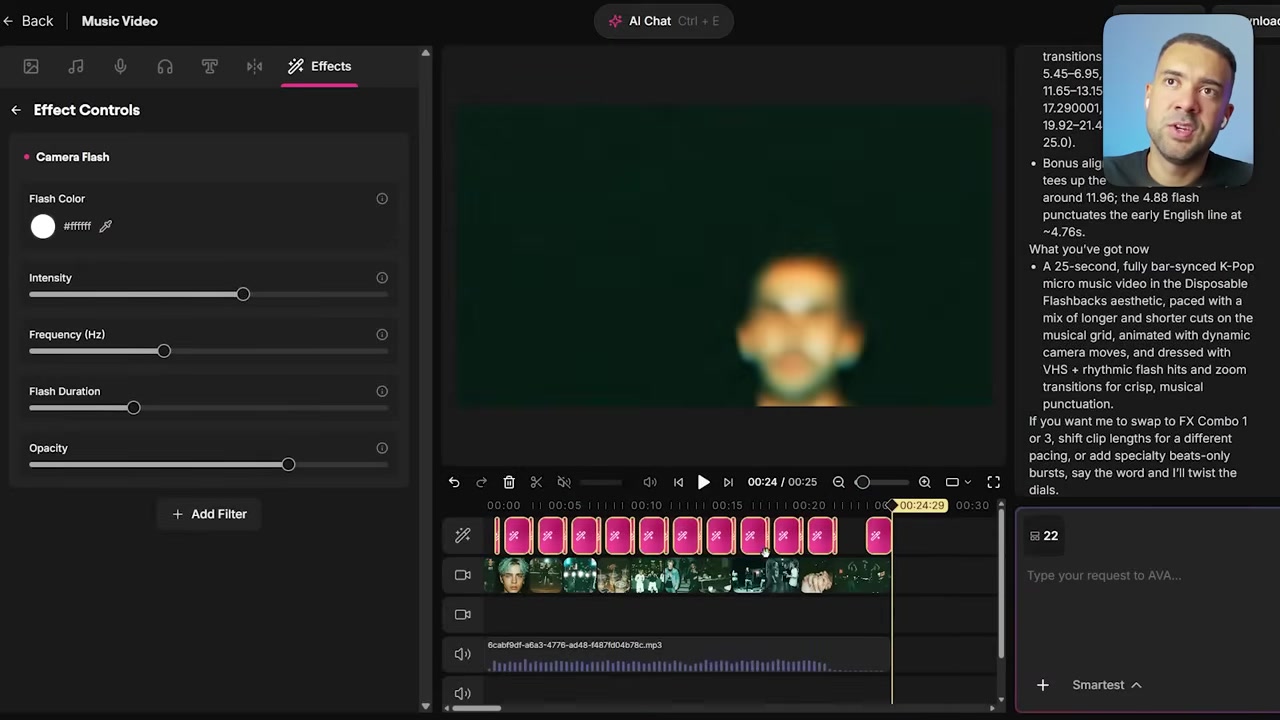Go back from Effect Controls
The width and height of the screenshot is (1280, 720).
pos(16,110)
